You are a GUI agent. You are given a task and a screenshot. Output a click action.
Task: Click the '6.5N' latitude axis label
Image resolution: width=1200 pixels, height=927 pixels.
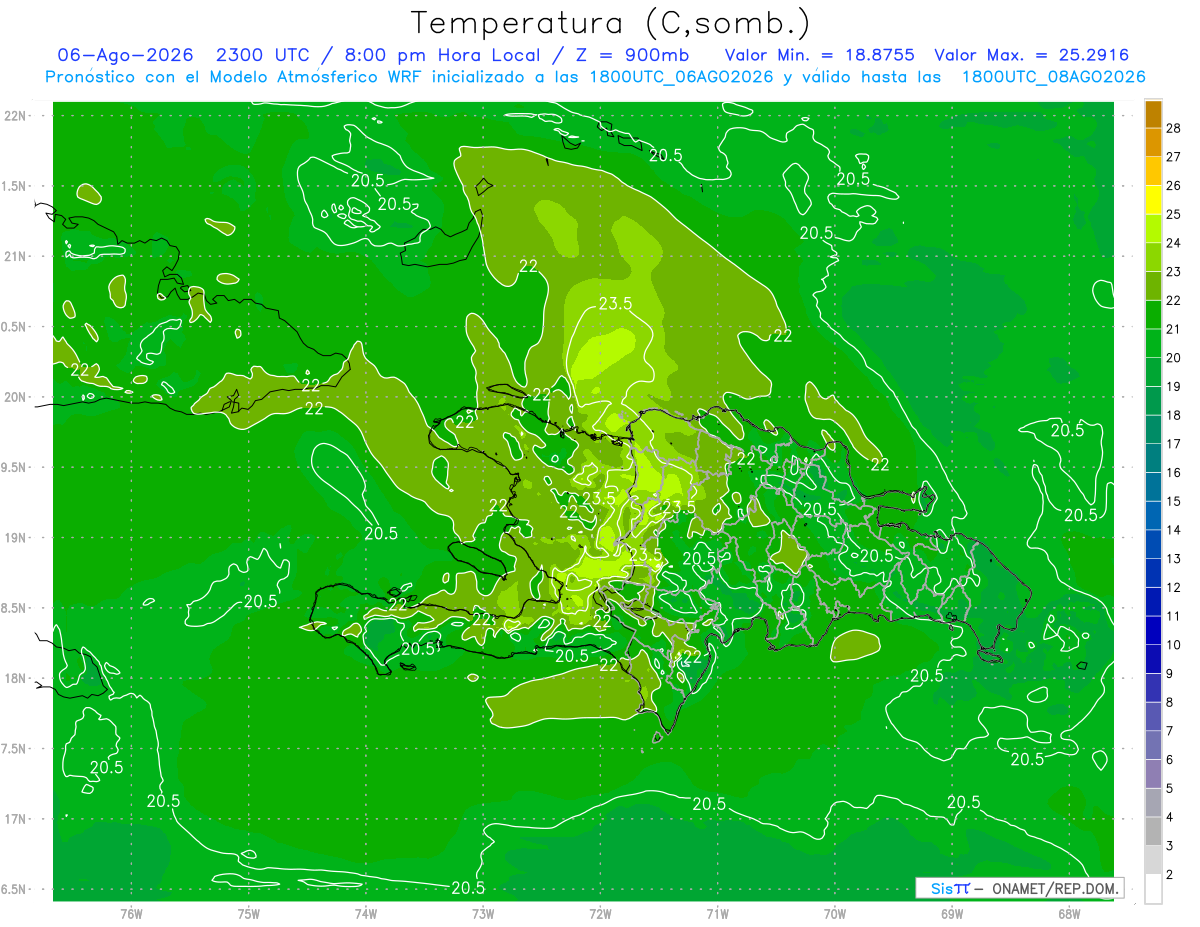point(15,890)
